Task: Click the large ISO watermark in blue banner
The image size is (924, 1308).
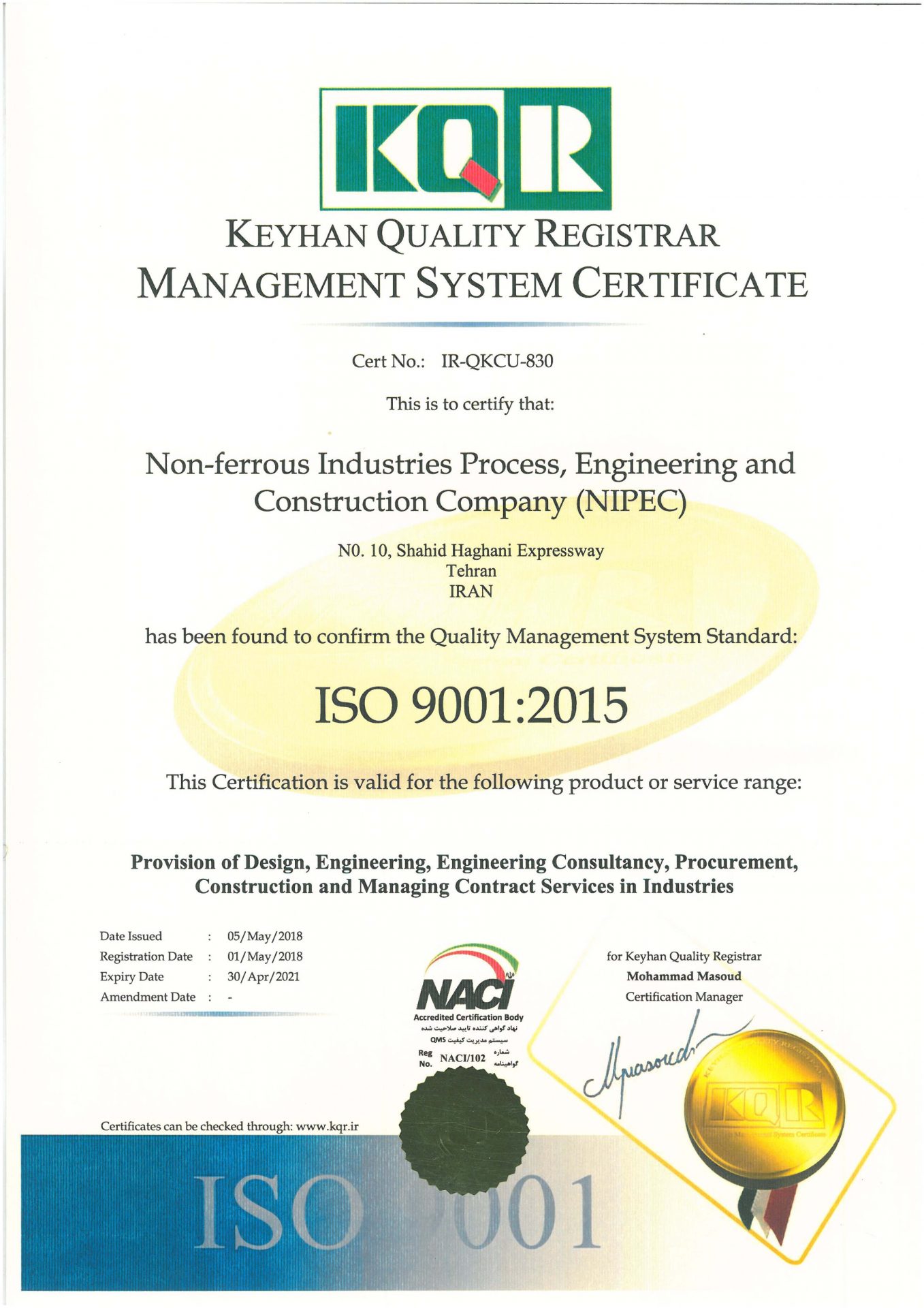Action: (277, 1214)
